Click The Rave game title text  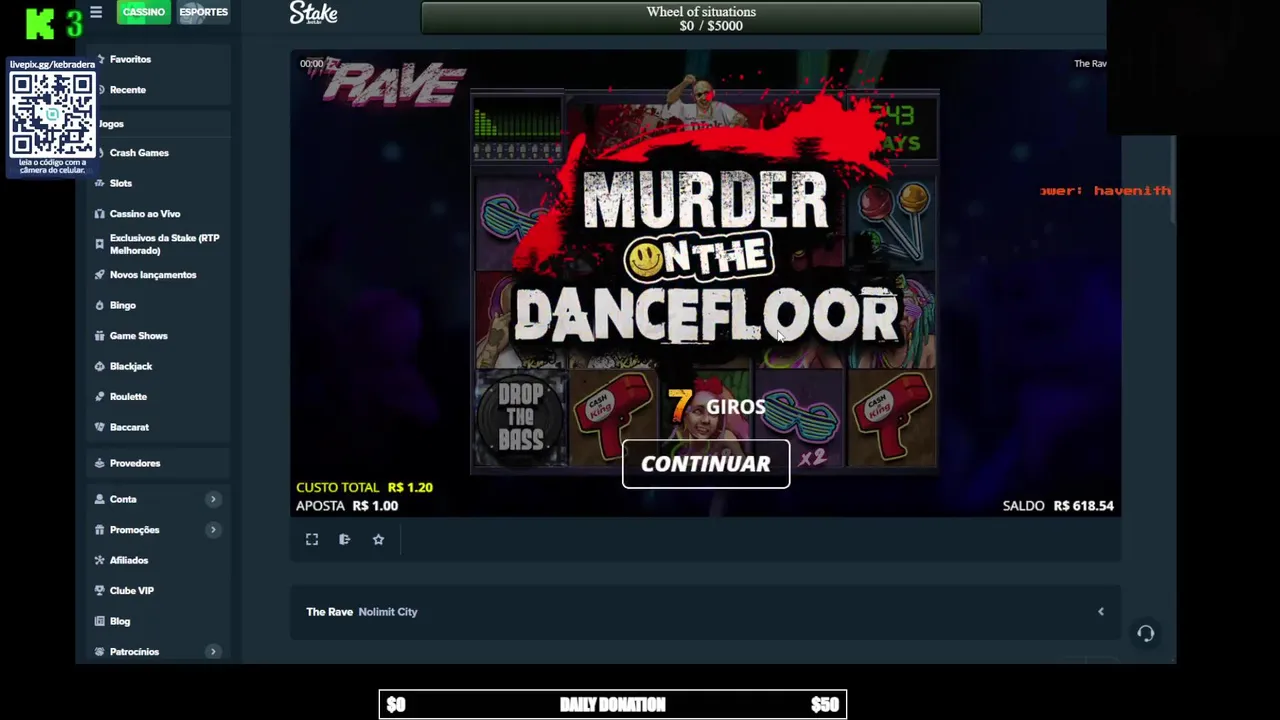pos(329,612)
